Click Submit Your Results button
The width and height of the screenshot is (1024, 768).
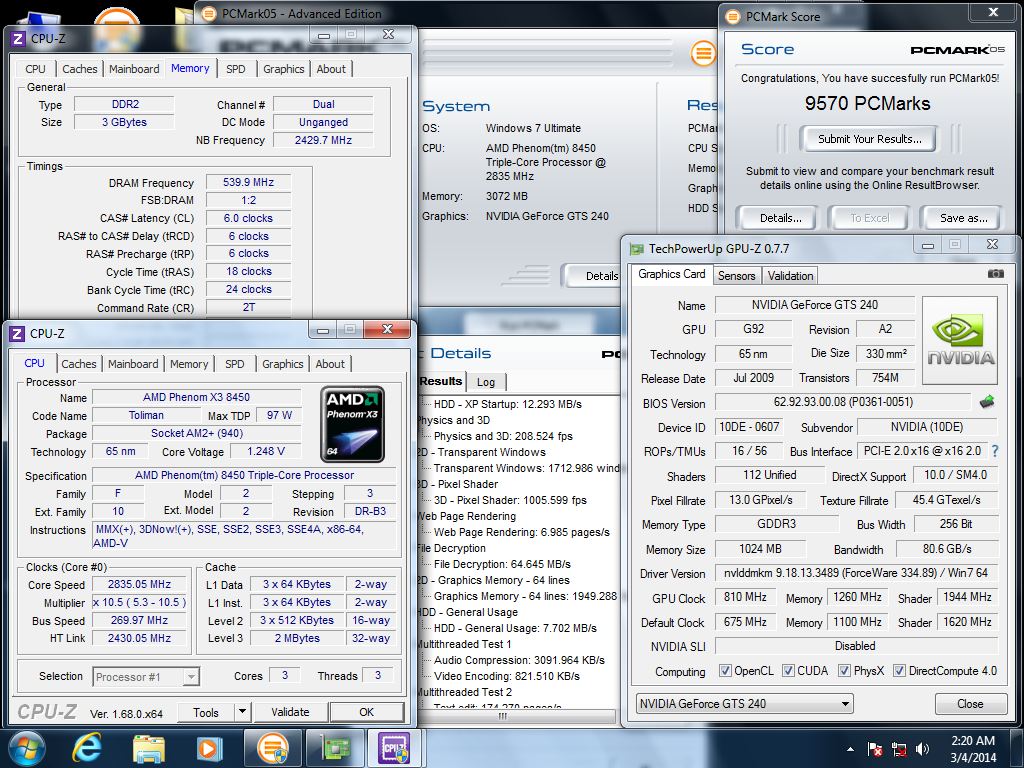[x=870, y=138]
